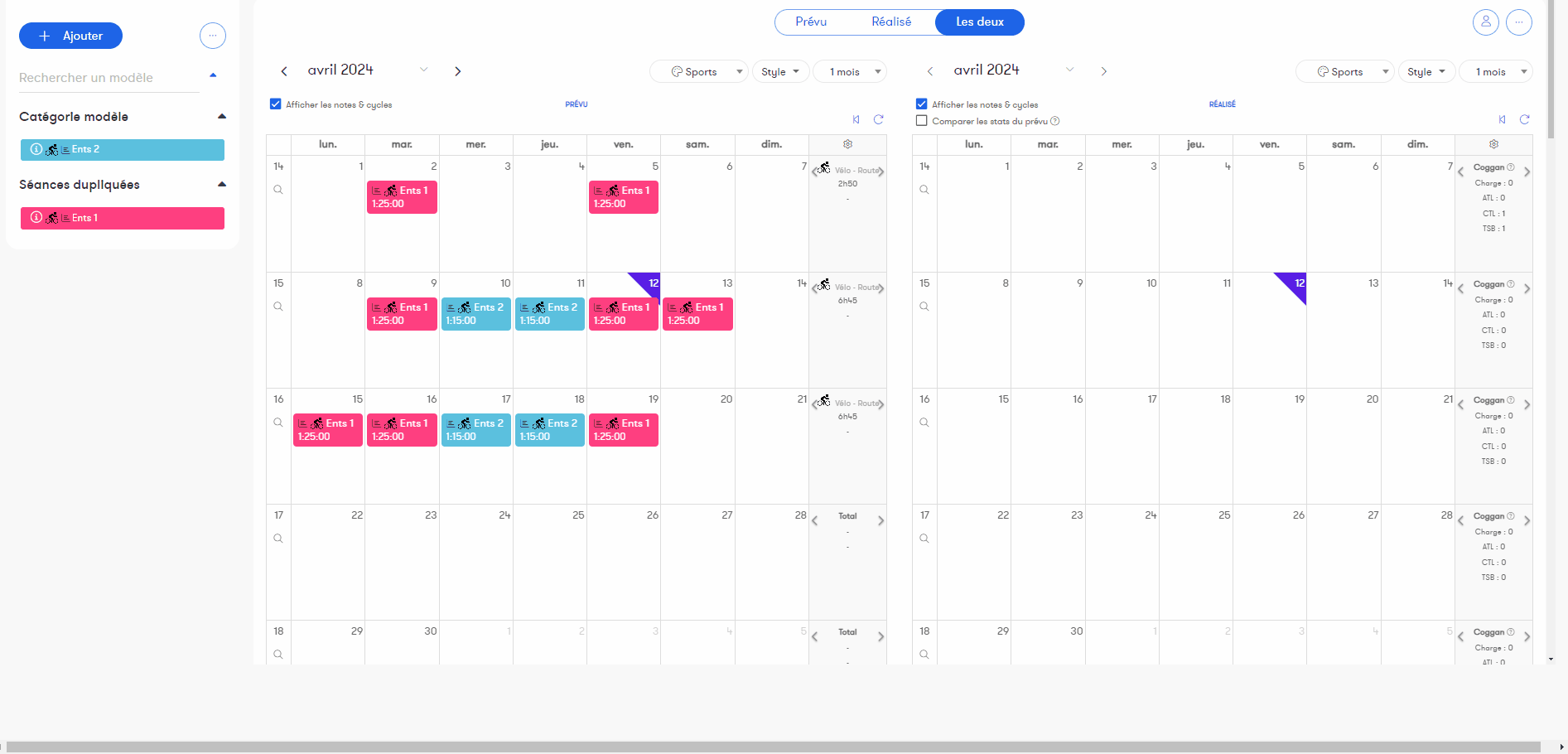1568x754 pixels.
Task: Open sidebar more options ellipsis button
Action: tap(213, 36)
